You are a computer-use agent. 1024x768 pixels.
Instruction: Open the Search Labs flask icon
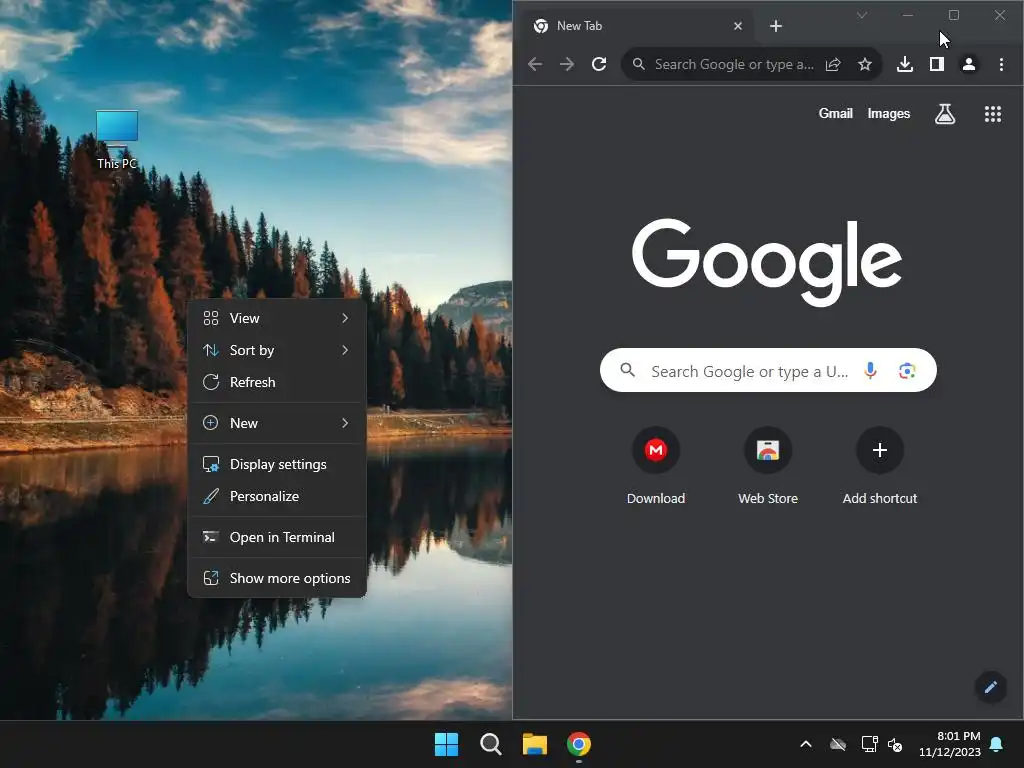tap(944, 114)
